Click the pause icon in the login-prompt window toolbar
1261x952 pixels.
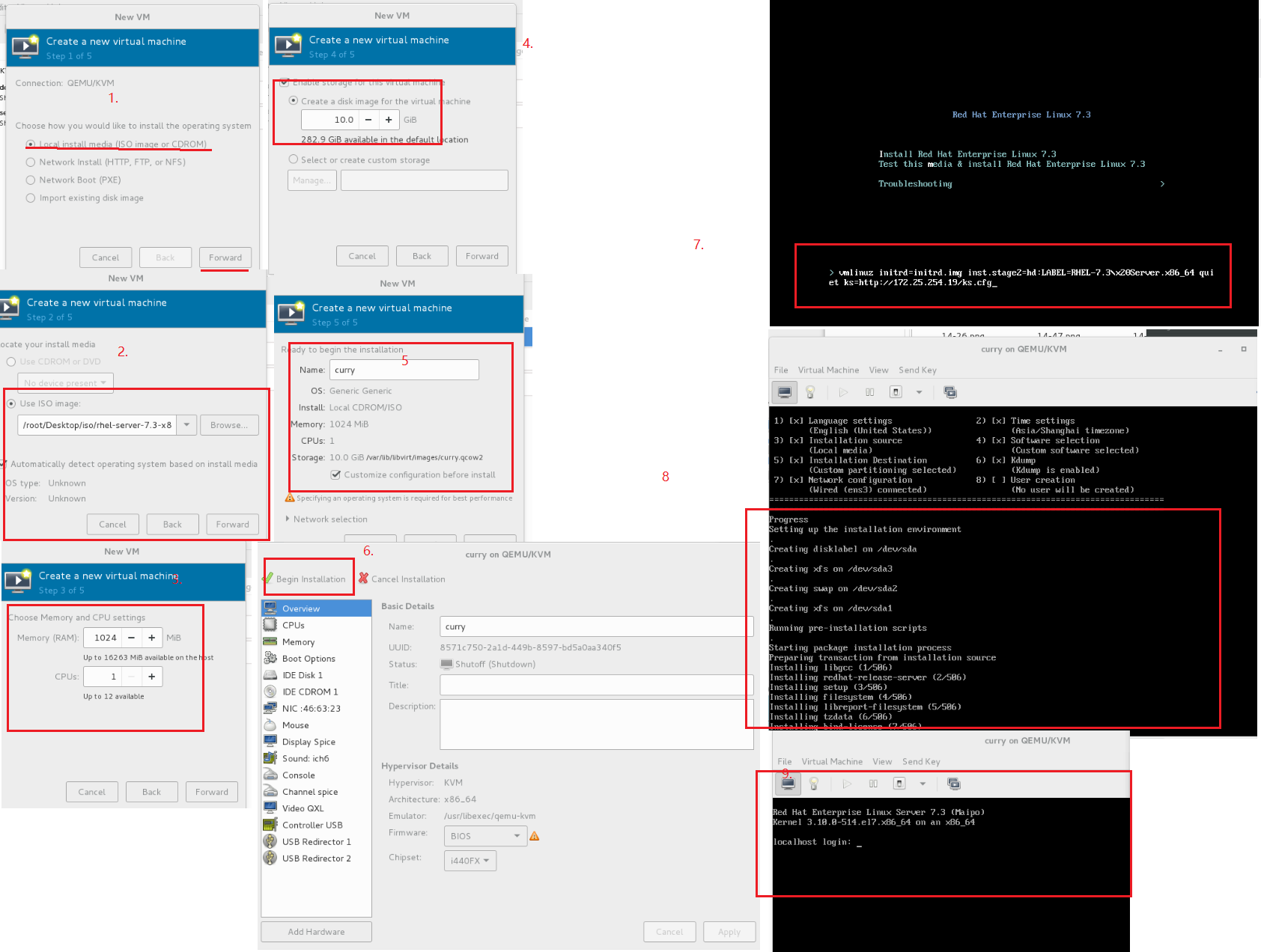pos(873,784)
